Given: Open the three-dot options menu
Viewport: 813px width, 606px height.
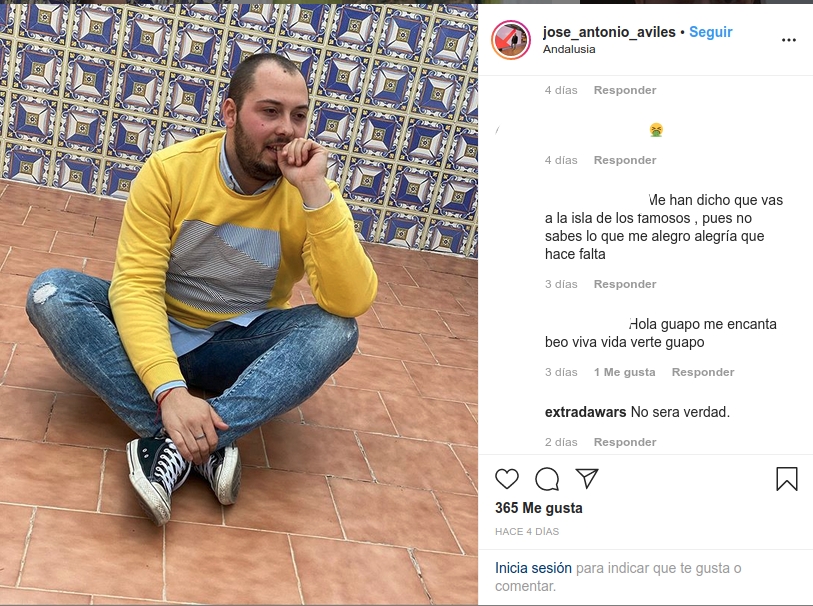Looking at the screenshot, I should pyautogui.click(x=789, y=40).
